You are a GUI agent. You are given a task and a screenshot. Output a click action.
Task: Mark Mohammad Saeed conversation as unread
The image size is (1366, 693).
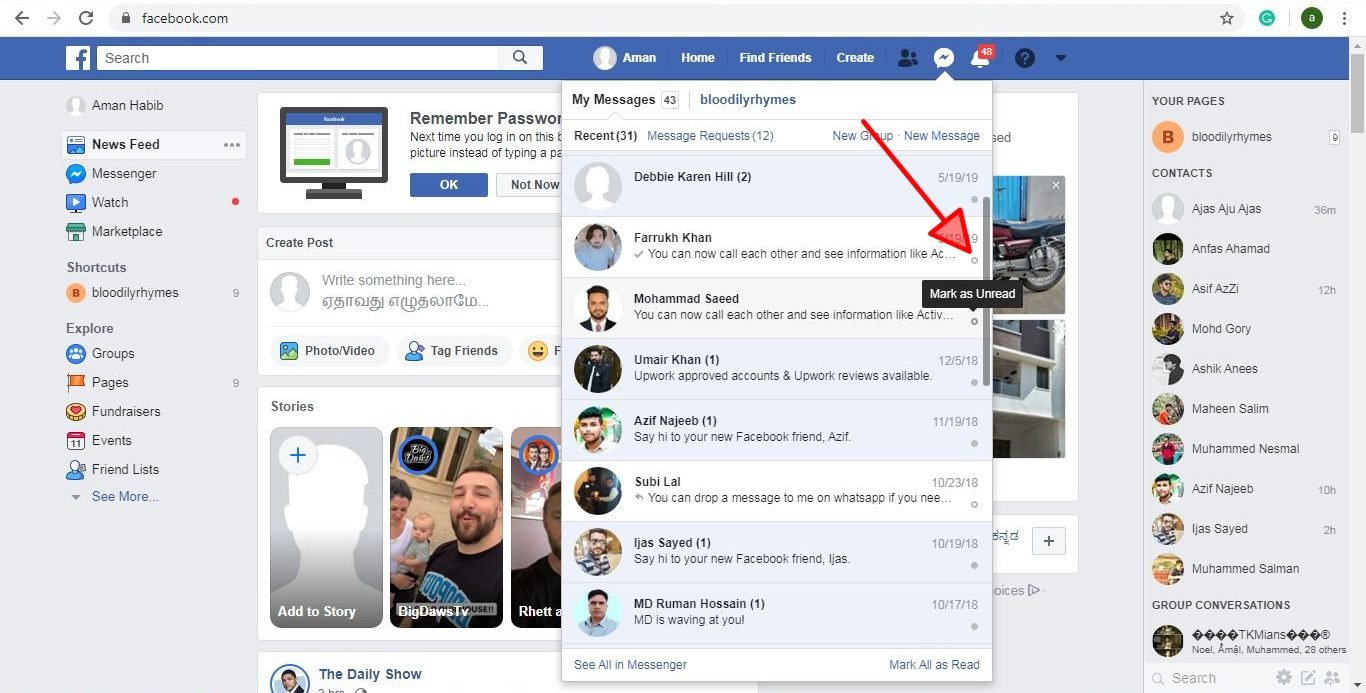pyautogui.click(x=974, y=322)
